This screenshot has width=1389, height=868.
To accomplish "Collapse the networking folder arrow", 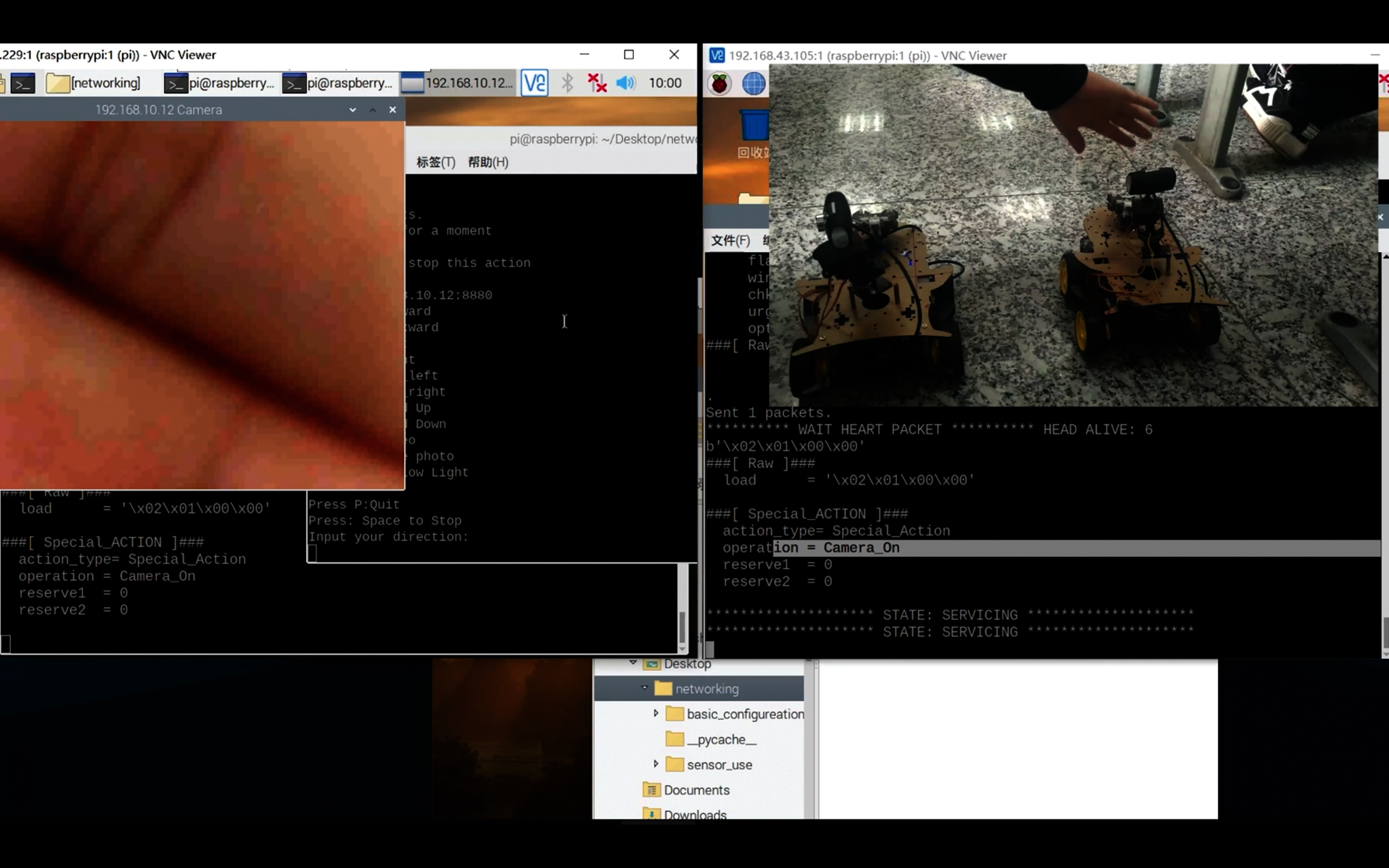I will click(x=645, y=688).
